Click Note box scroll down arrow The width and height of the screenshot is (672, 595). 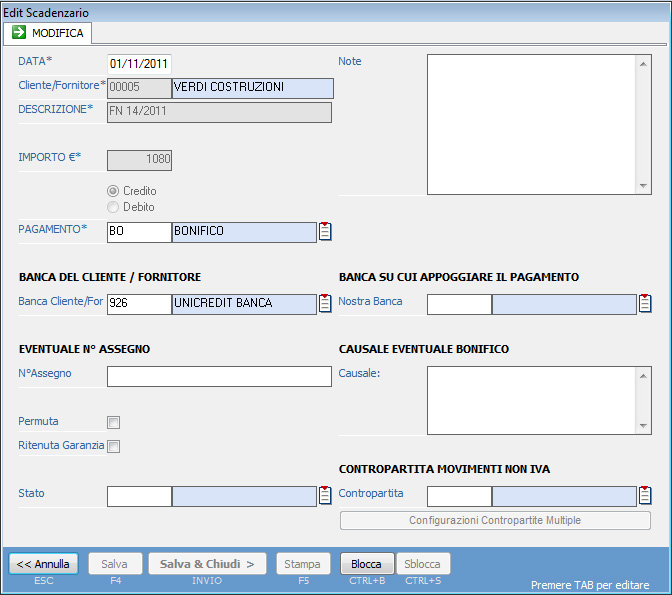tap(643, 186)
